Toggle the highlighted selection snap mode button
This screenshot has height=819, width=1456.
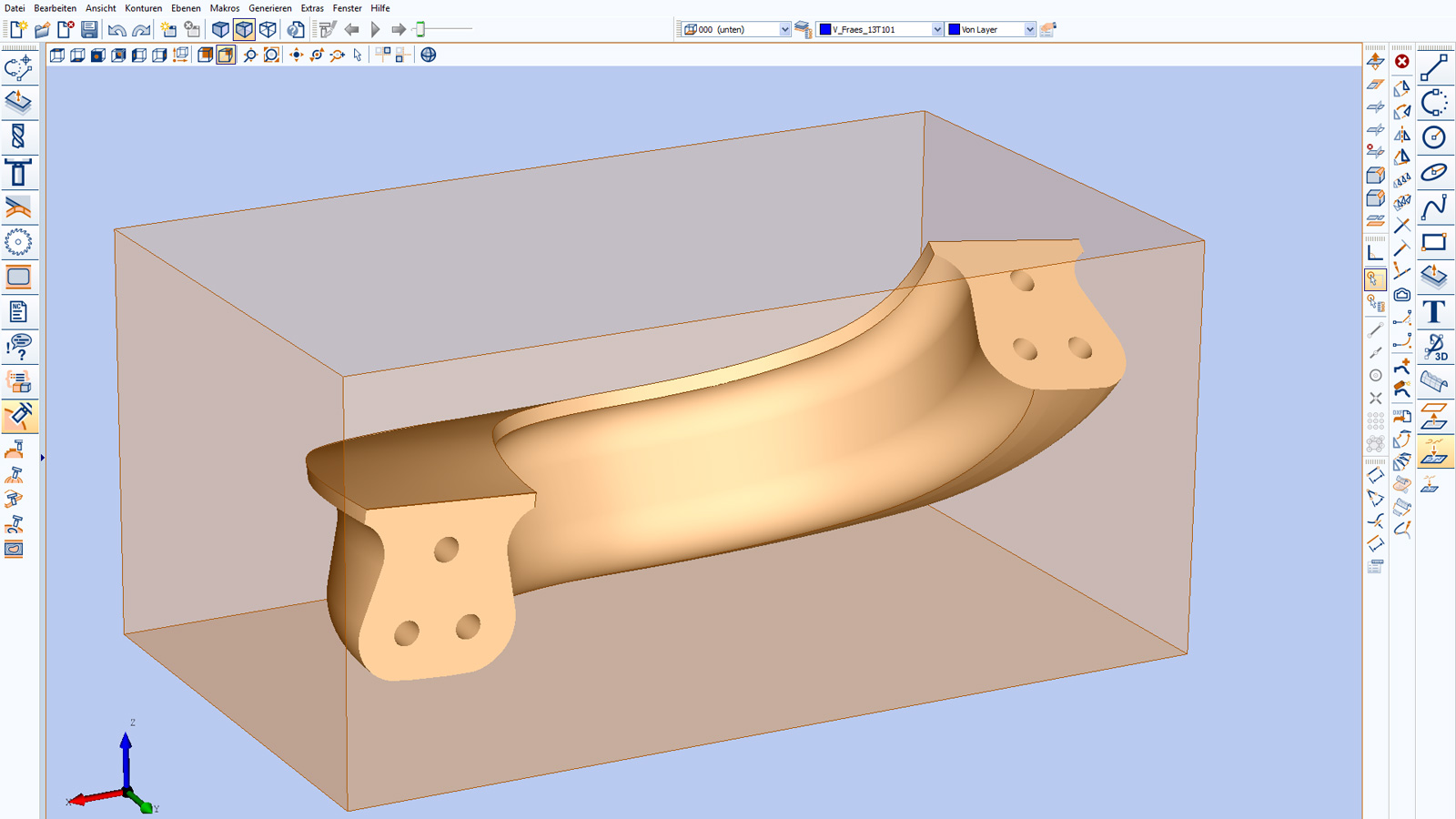(1375, 279)
